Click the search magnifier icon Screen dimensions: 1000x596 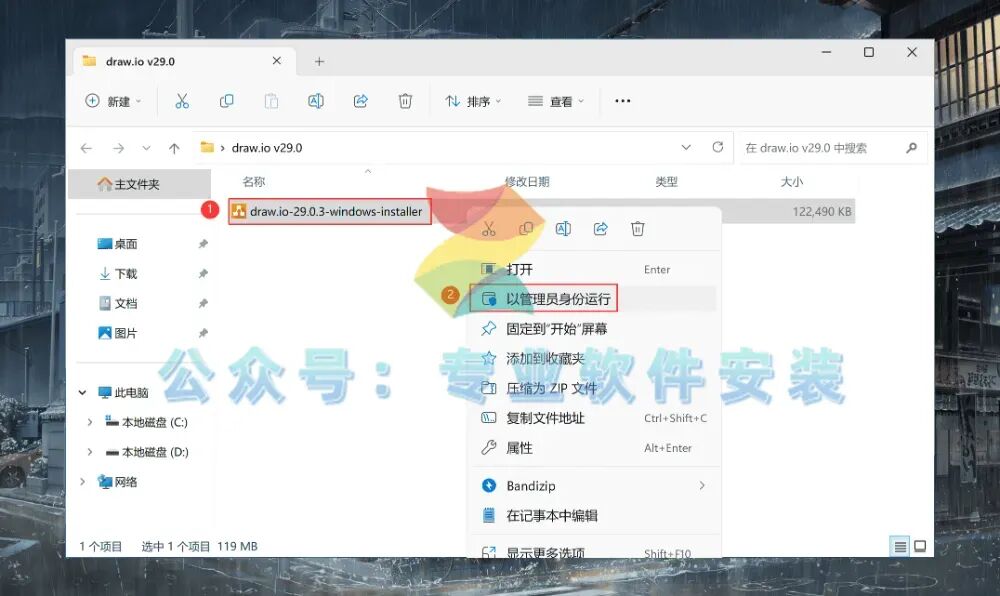(x=911, y=147)
